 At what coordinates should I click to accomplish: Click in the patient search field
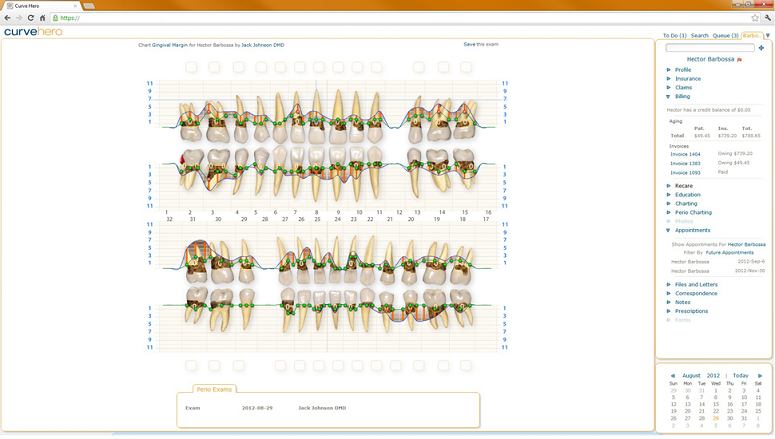click(x=710, y=48)
